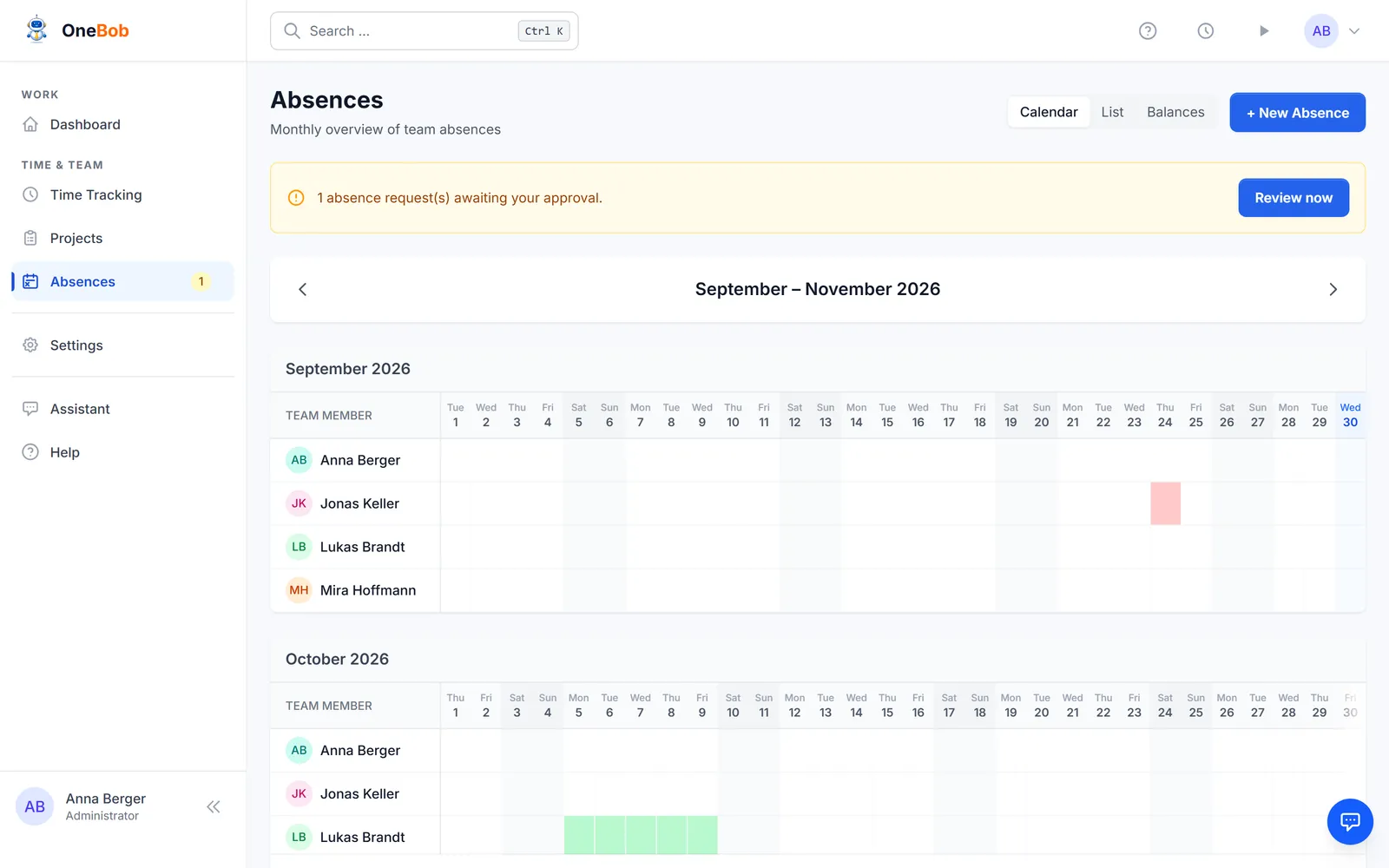Open Settings from the sidebar
The height and width of the screenshot is (868, 1389).
click(x=123, y=345)
